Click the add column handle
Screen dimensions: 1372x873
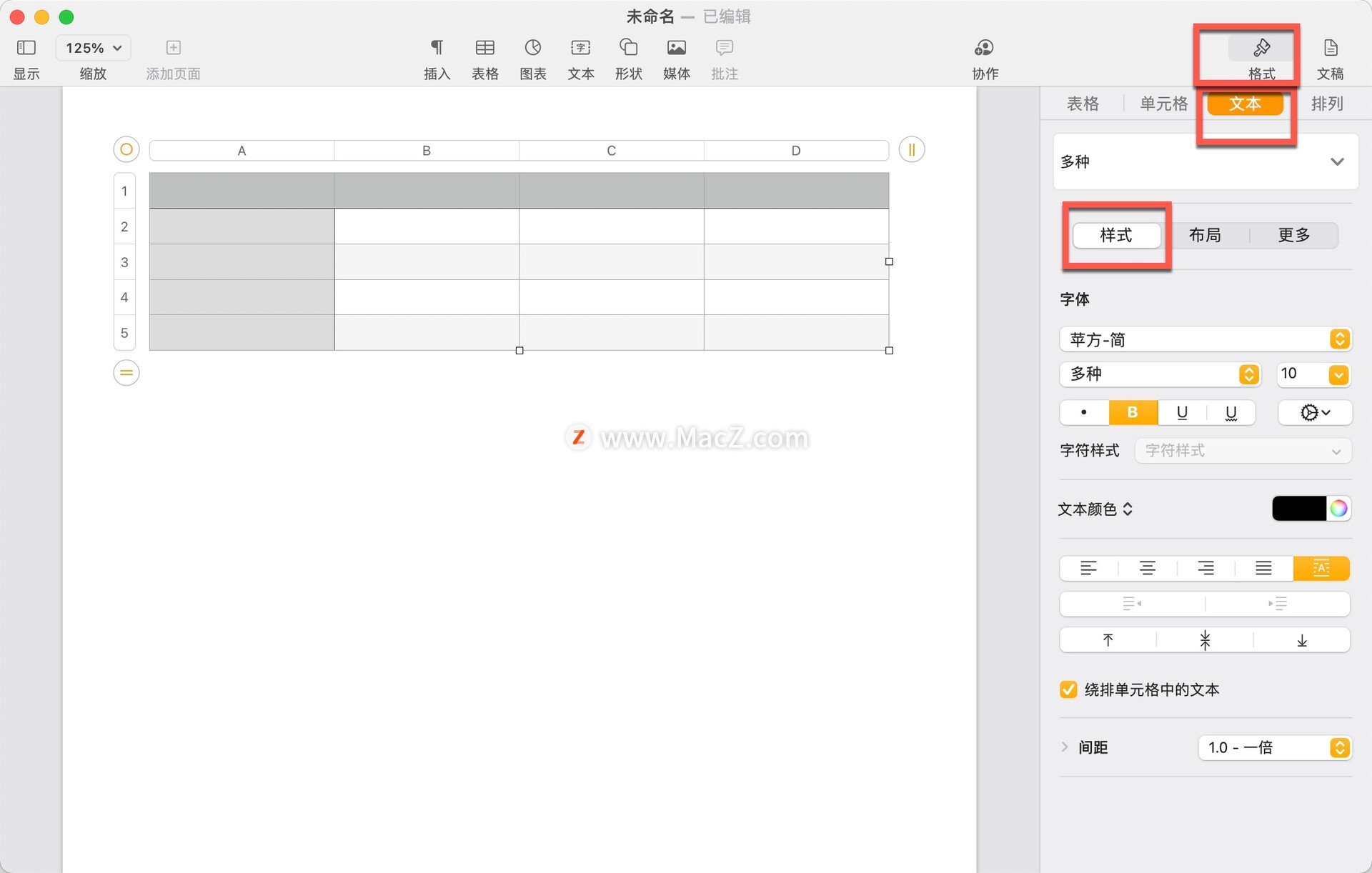pyautogui.click(x=912, y=149)
